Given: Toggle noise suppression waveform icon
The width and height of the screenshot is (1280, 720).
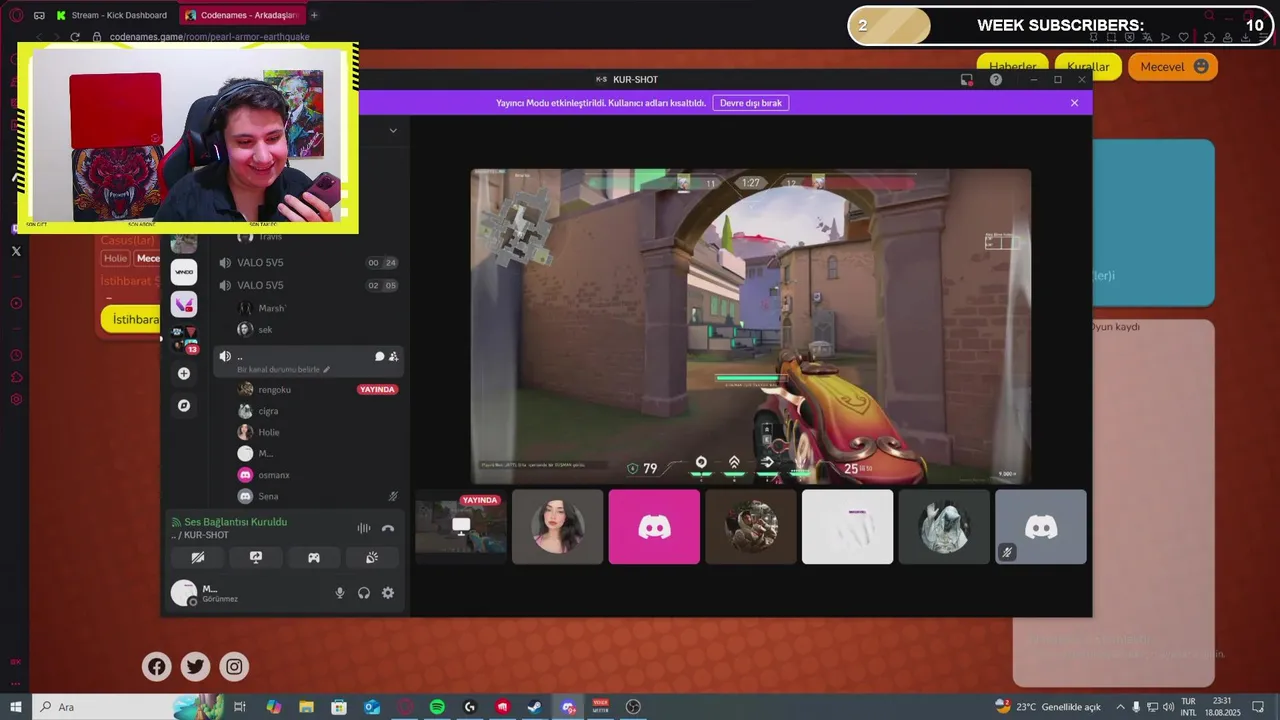Looking at the screenshot, I should (364, 528).
